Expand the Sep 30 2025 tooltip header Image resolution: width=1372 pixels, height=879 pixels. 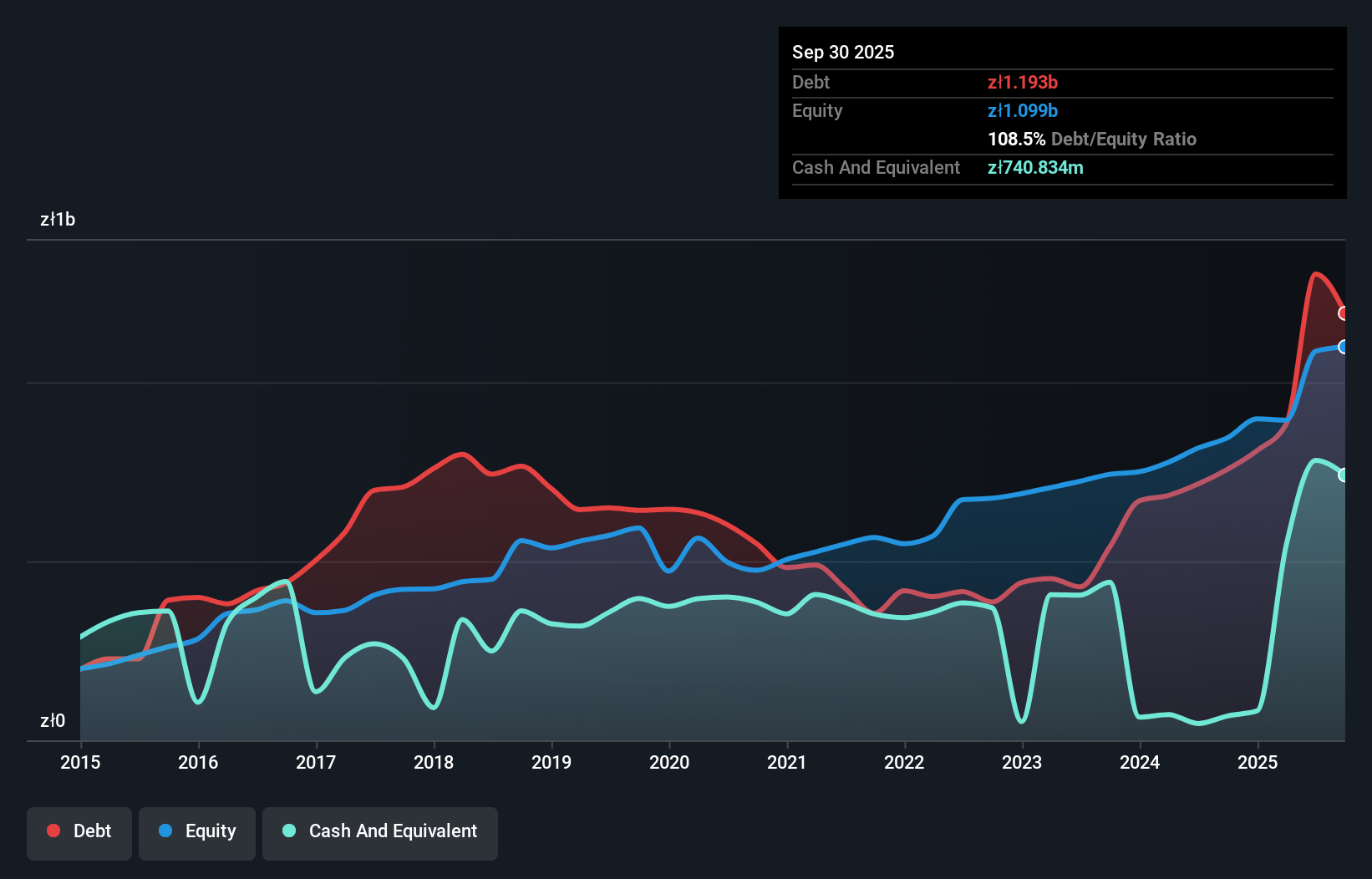click(x=843, y=52)
